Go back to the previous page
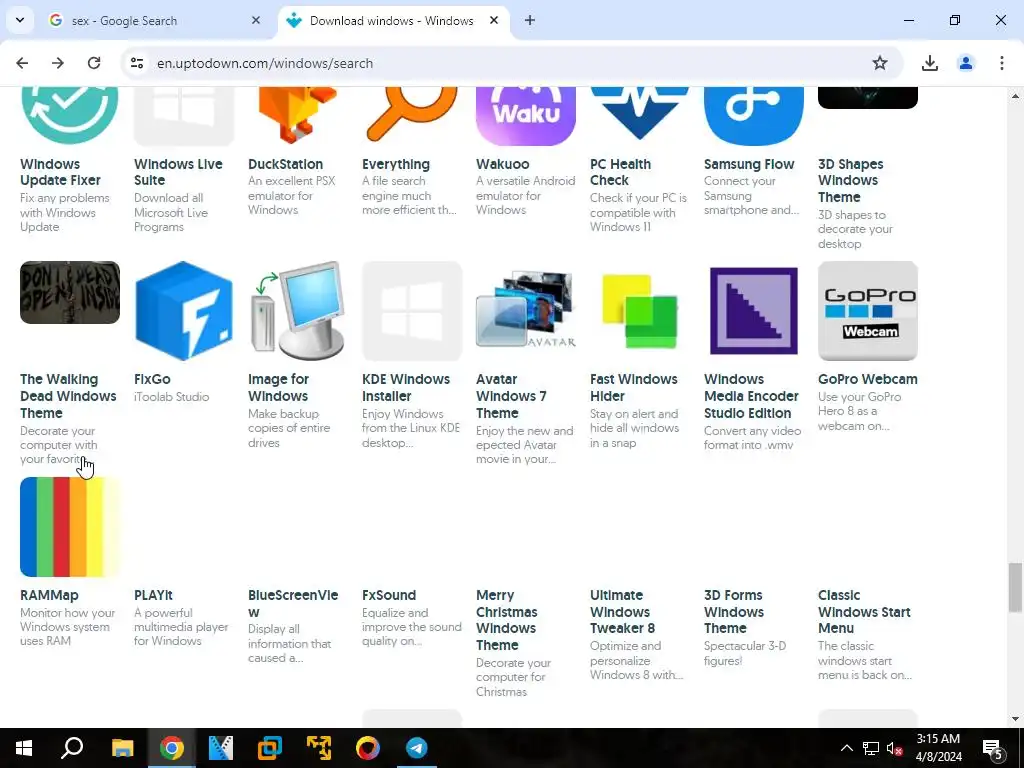The height and width of the screenshot is (768, 1024). click(x=22, y=63)
